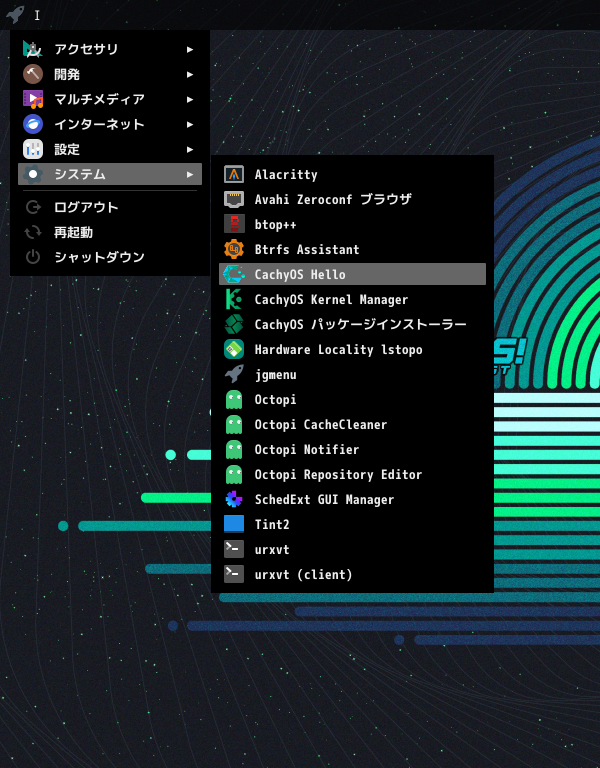The image size is (600, 768).
Task: Start Octopi Notifier
Action: coord(307,450)
